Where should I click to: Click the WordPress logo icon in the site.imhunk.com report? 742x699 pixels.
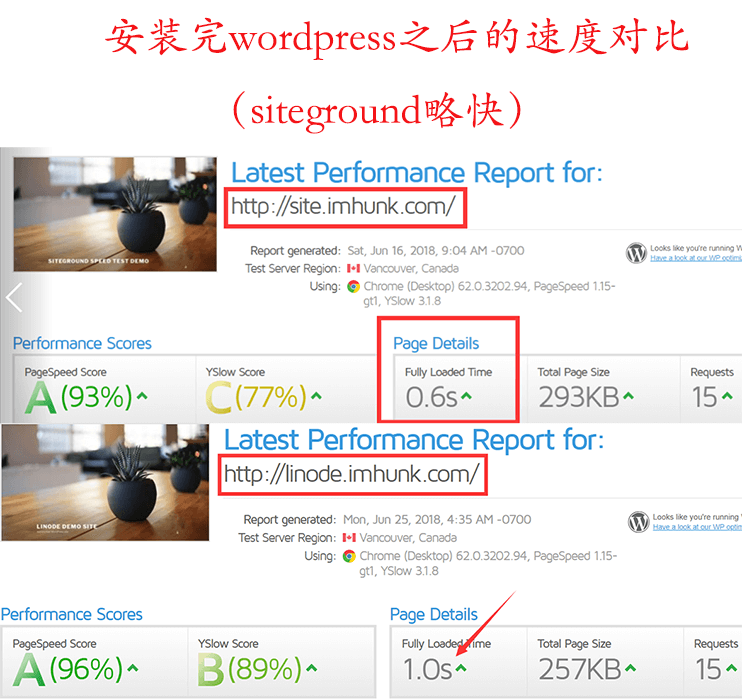pyautogui.click(x=636, y=253)
